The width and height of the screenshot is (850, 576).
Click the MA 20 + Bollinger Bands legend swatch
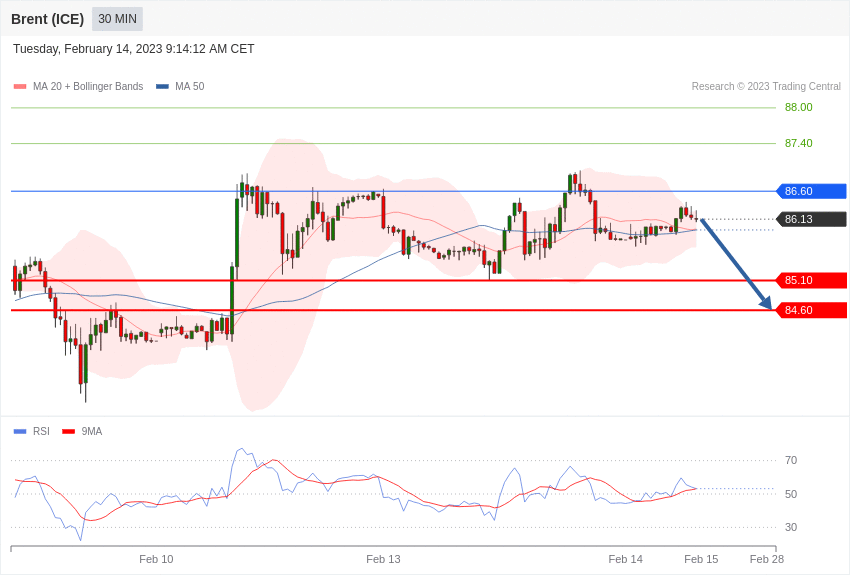20,87
